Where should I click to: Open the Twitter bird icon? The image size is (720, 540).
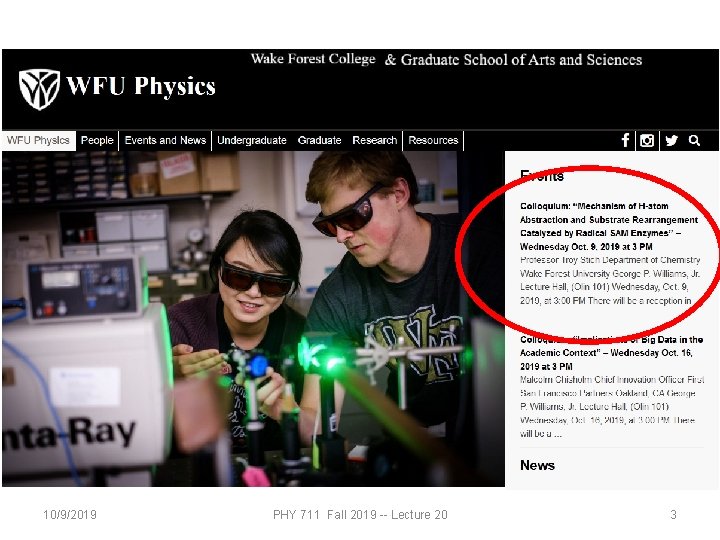coord(671,141)
